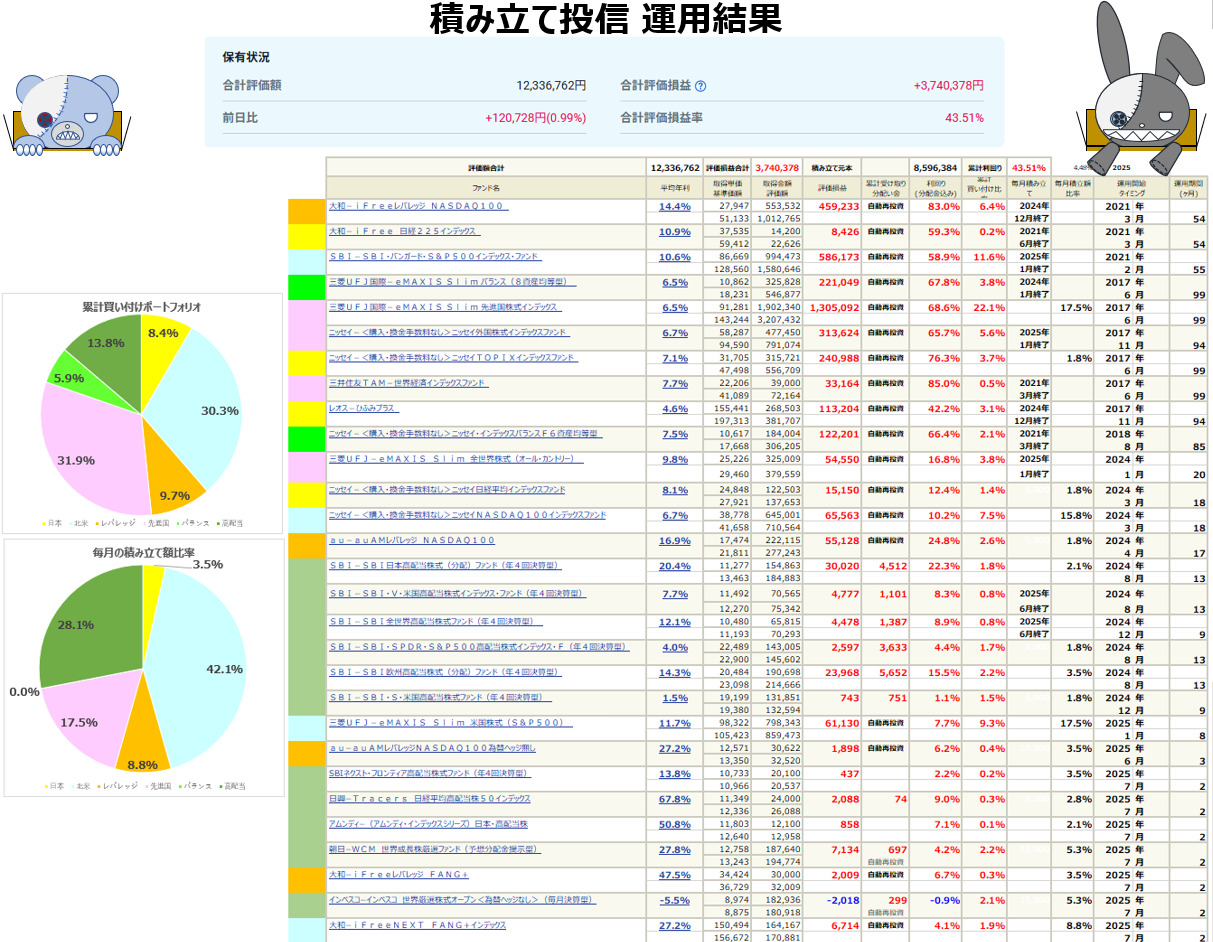Image resolution: width=1213 pixels, height=942 pixels.
Task: Click the -5.5% average annual return link
Action: pyautogui.click(x=675, y=900)
